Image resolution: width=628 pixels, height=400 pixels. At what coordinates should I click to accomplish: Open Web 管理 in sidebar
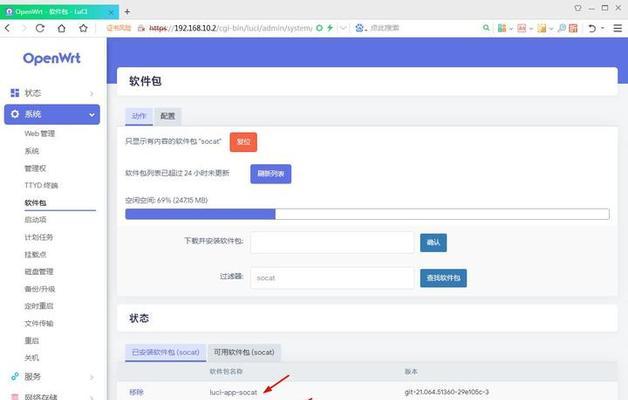point(40,133)
